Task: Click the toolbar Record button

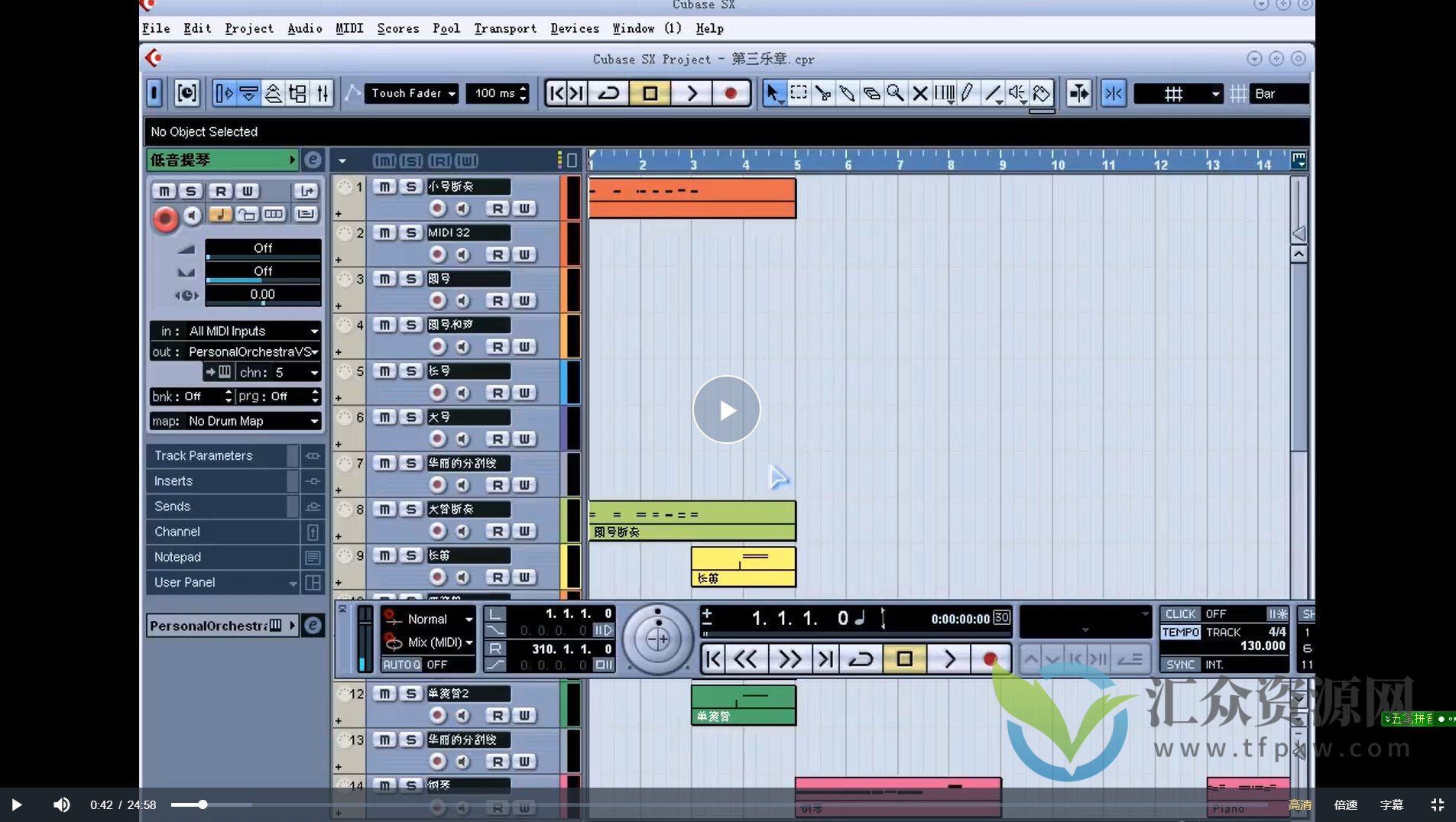Action: (731, 93)
